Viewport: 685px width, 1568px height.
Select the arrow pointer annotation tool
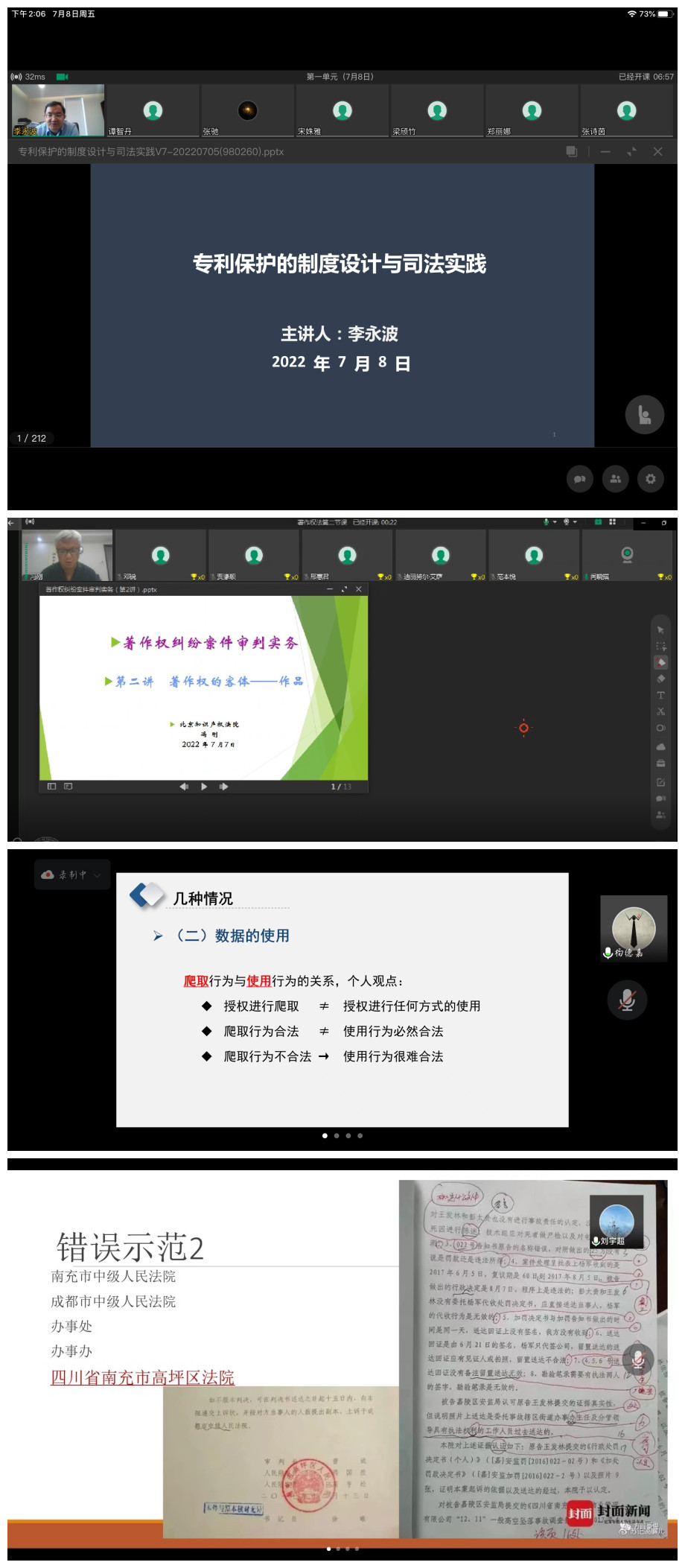[x=660, y=630]
